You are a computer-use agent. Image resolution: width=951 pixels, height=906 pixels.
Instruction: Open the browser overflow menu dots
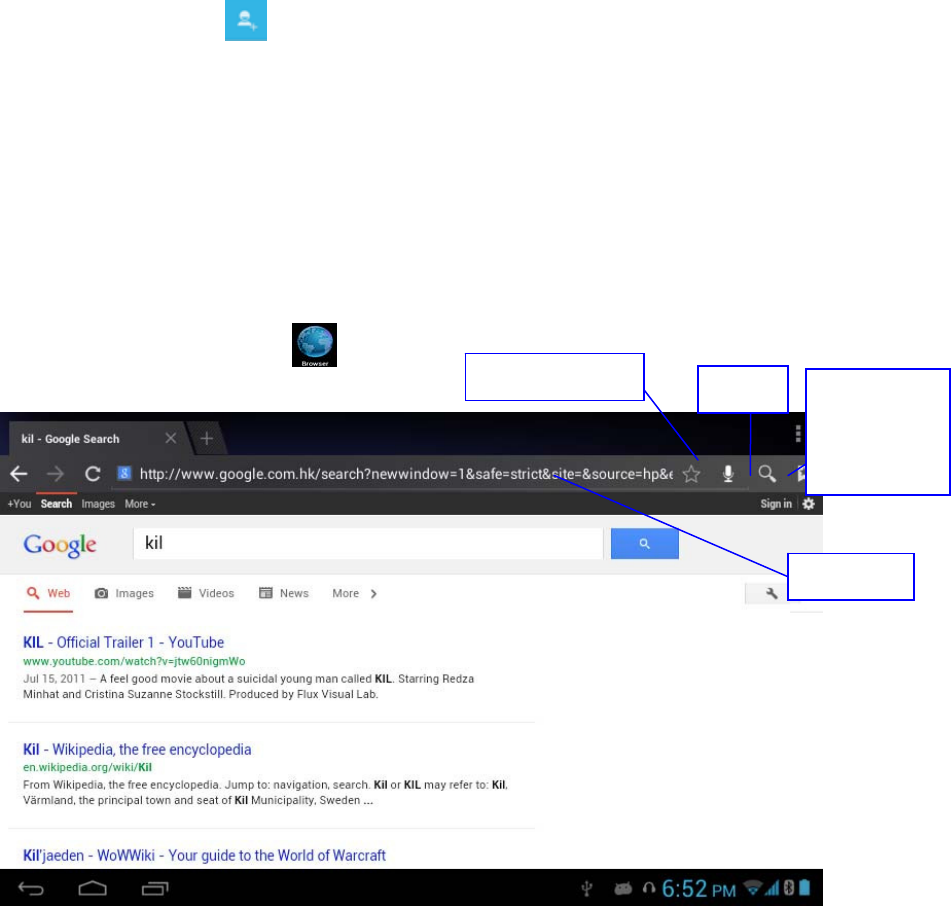(798, 434)
